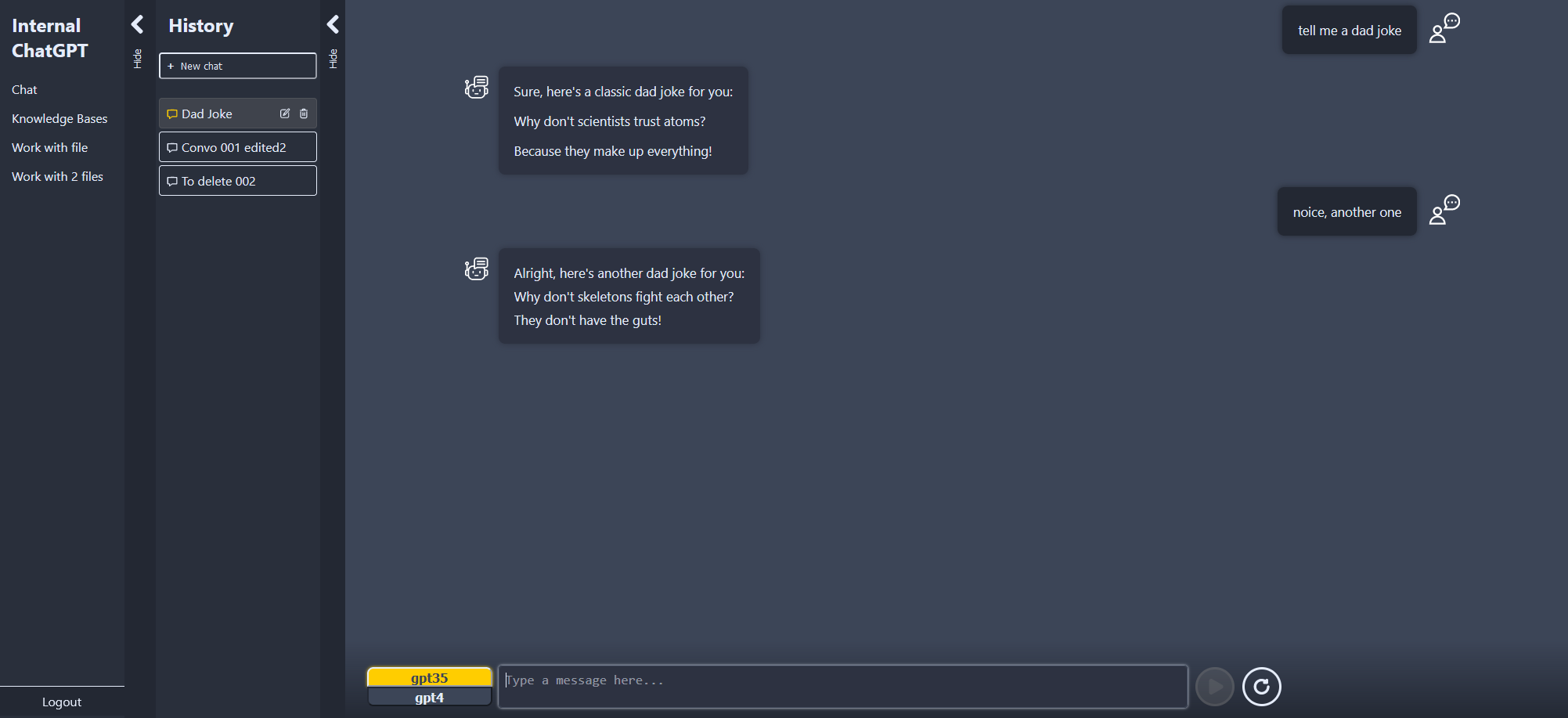
Task: Click the Hide label beside History panel
Action: click(x=333, y=59)
